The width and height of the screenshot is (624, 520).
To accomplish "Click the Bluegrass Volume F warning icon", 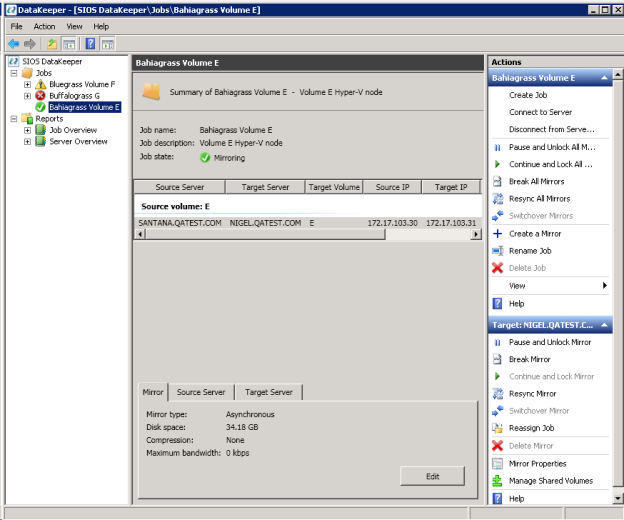I will point(41,84).
